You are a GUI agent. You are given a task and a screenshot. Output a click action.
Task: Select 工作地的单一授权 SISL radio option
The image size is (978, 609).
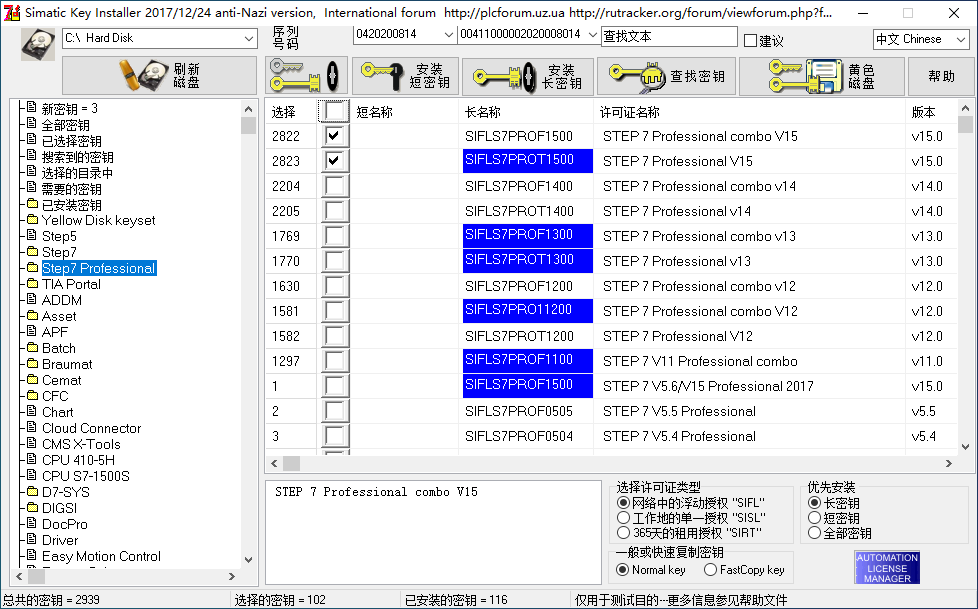click(623, 517)
